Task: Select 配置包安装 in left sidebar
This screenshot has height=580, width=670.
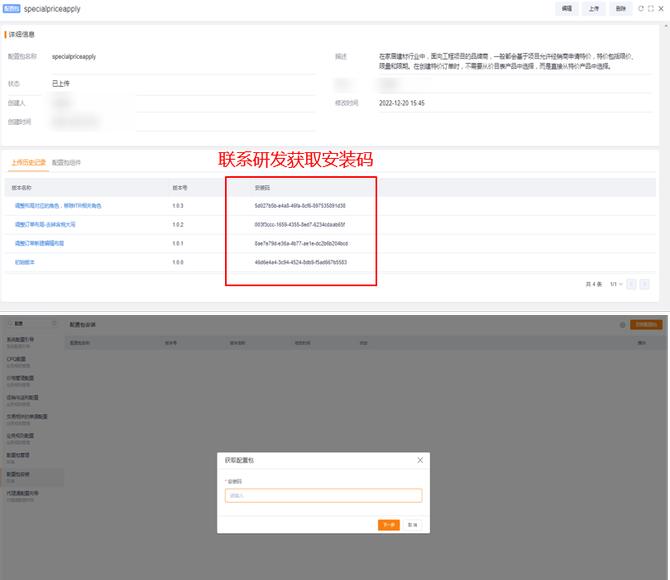Action: 21,473
